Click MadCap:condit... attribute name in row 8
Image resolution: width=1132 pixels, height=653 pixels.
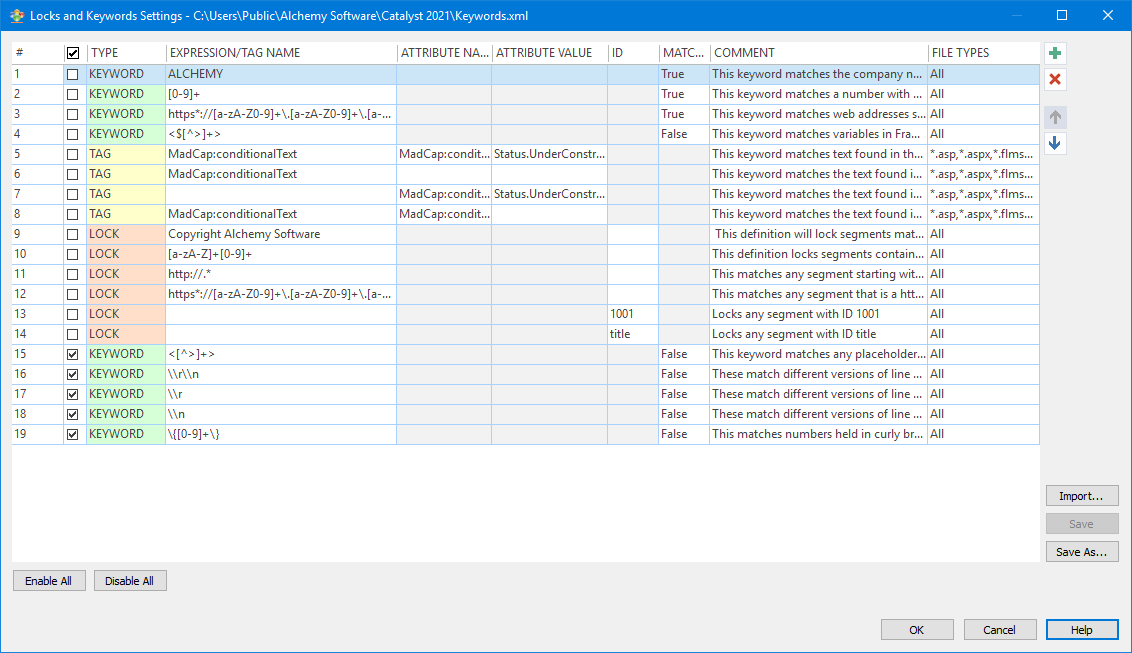click(x=444, y=214)
